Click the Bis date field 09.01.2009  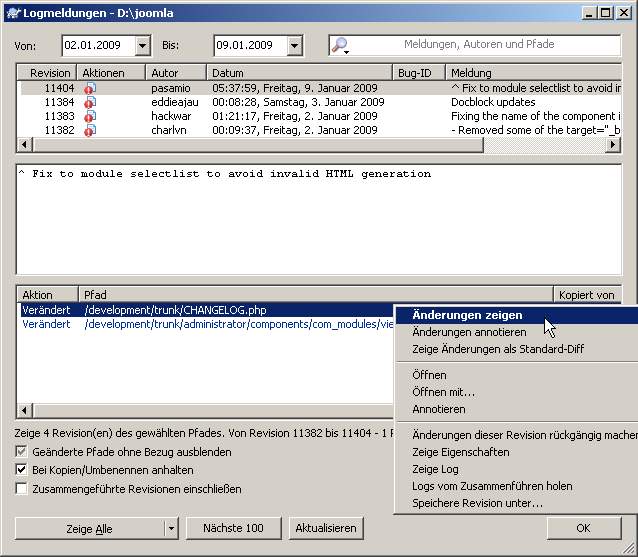[x=250, y=45]
